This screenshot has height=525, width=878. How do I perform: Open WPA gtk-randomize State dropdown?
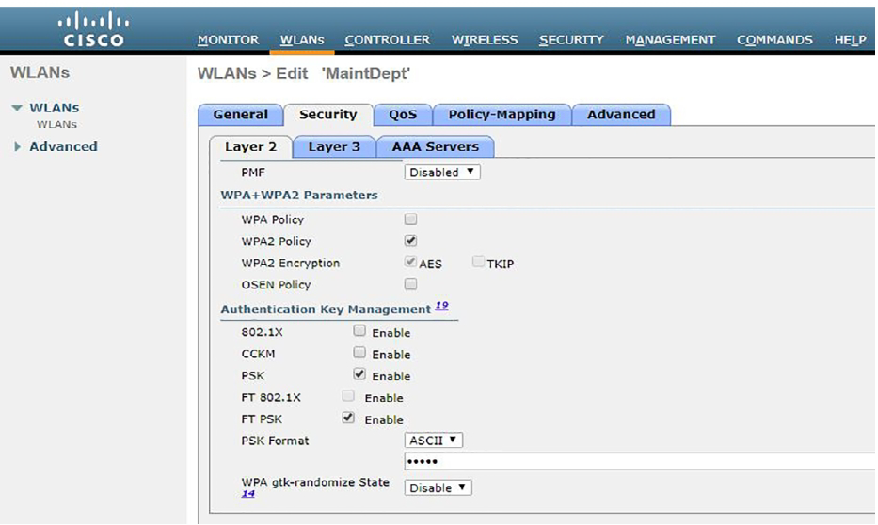437,488
